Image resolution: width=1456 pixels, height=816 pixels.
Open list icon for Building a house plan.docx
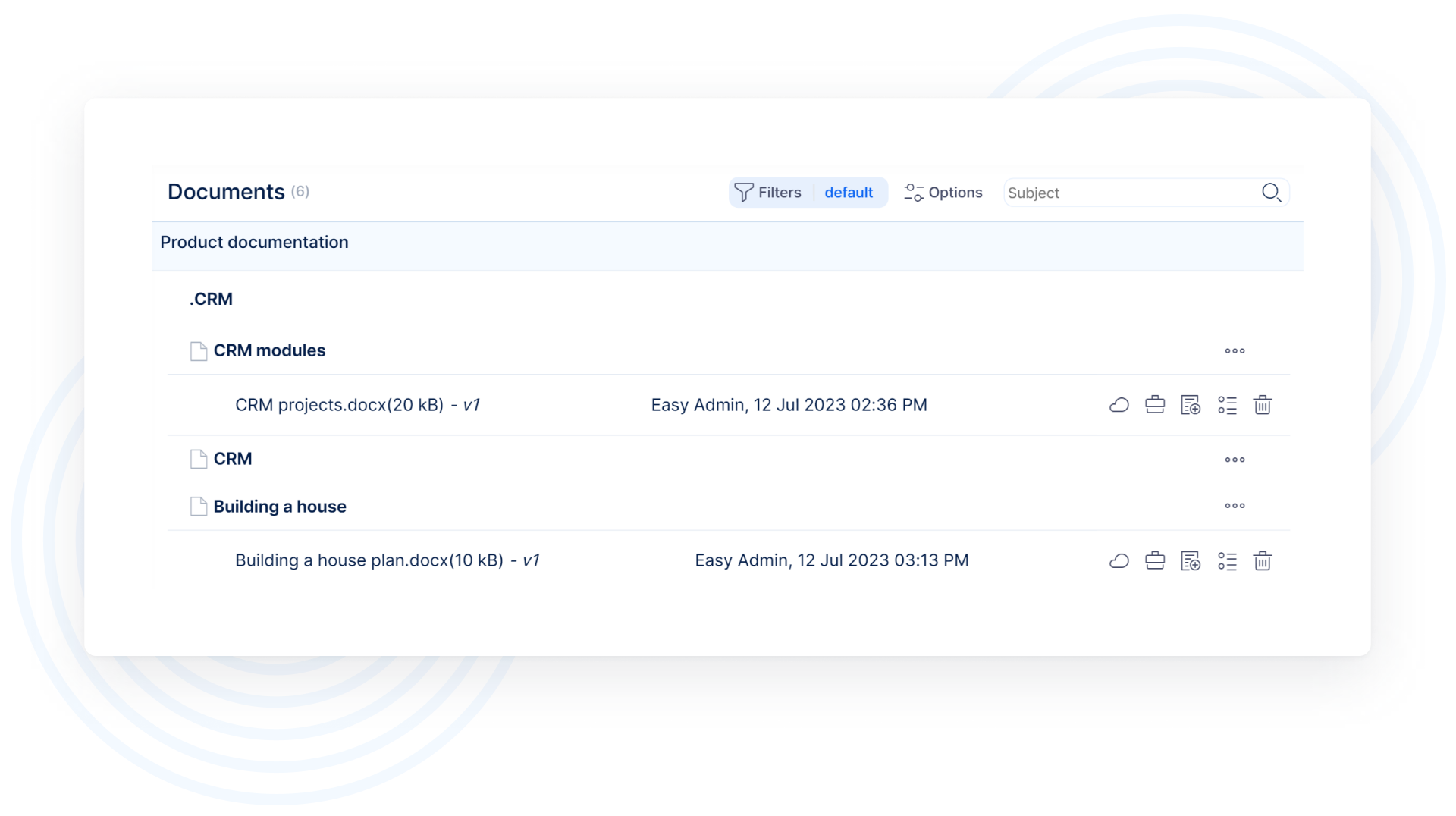tap(1227, 561)
